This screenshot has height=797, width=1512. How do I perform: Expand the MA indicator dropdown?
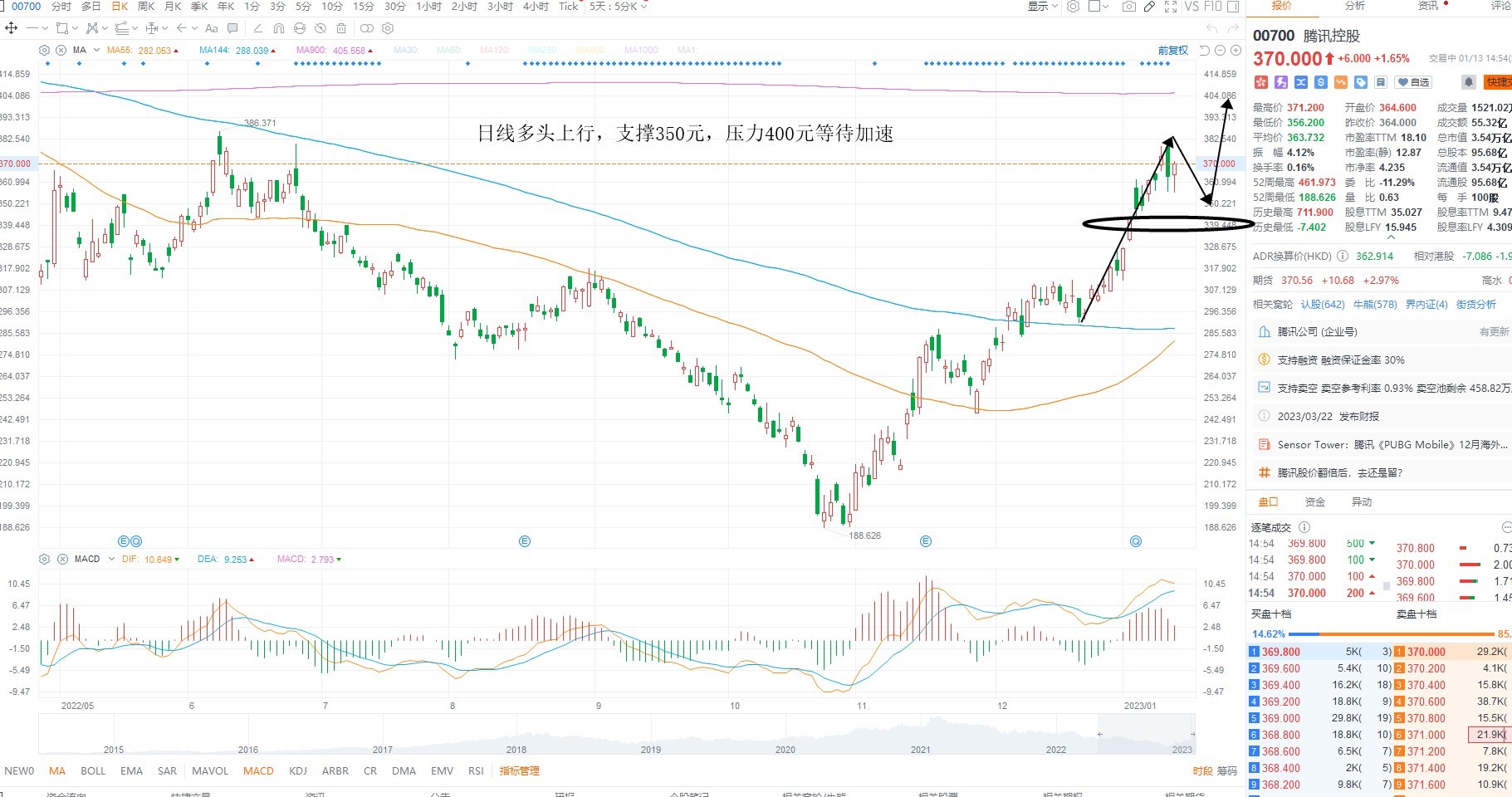click(96, 50)
